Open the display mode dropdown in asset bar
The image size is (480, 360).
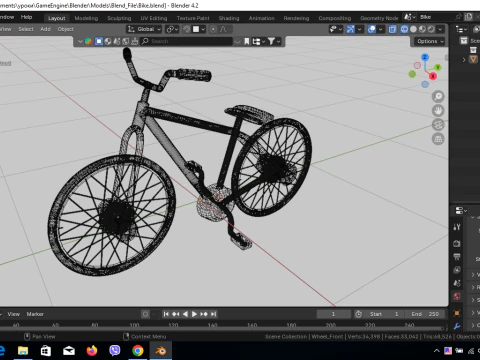(x=258, y=41)
